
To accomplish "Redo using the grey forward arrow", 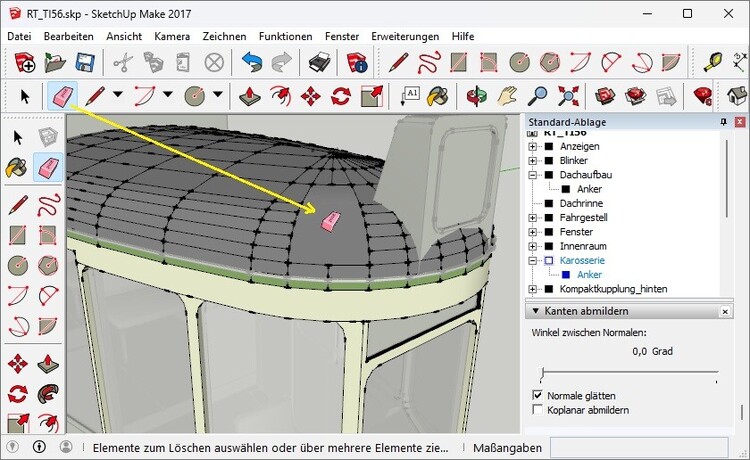I will [282, 62].
